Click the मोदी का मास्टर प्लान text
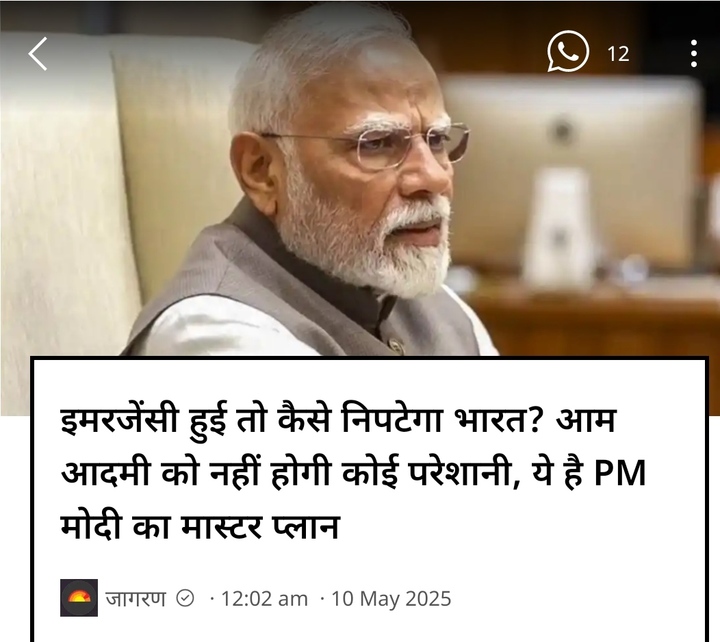 [x=200, y=526]
